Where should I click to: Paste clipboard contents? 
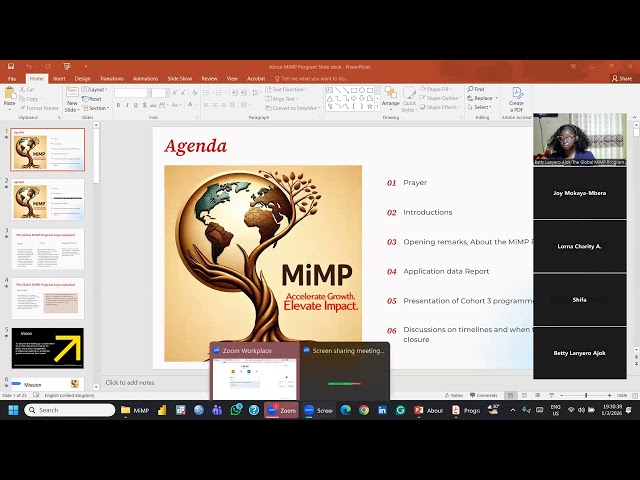pos(10,98)
